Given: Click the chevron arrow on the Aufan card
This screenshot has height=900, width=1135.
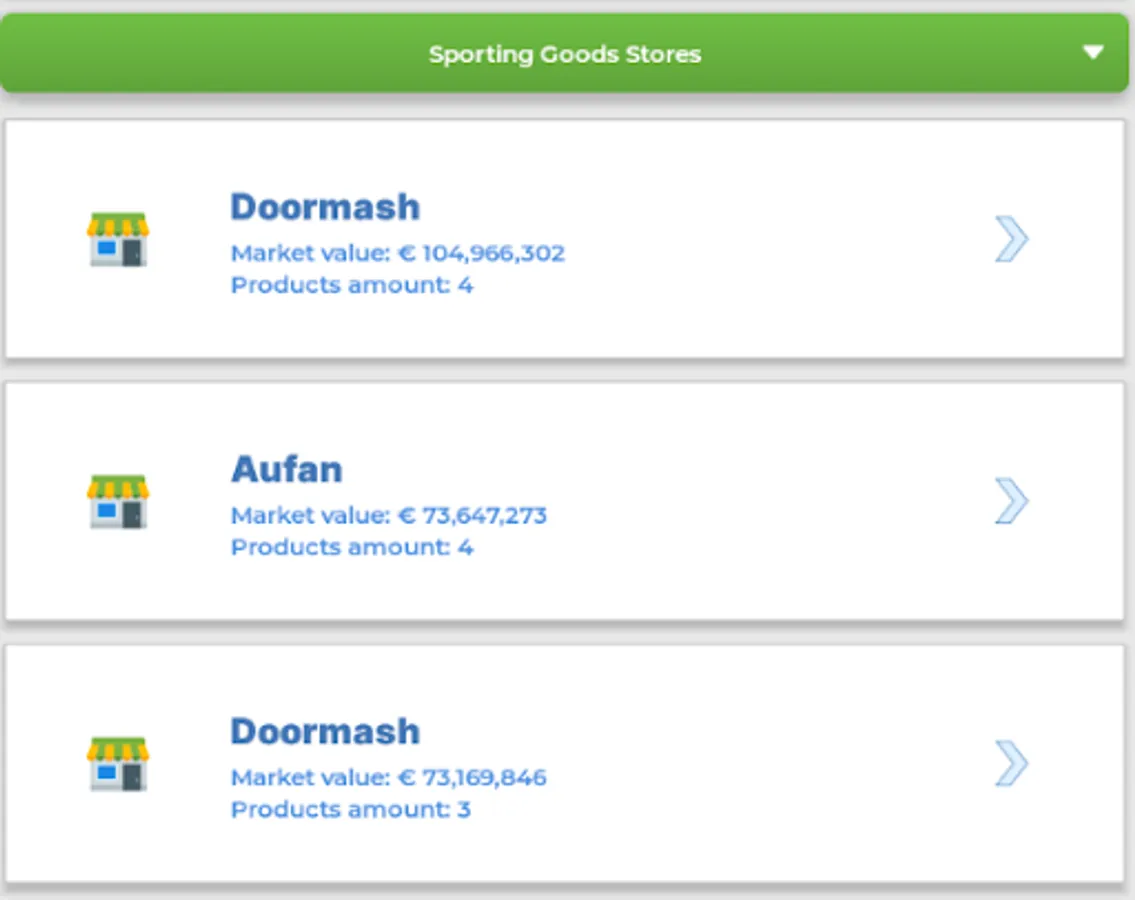Looking at the screenshot, I should click(1011, 500).
